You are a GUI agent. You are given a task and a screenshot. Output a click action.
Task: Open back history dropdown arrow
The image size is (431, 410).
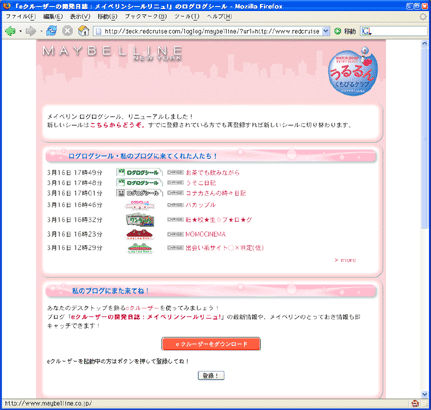(20, 31)
